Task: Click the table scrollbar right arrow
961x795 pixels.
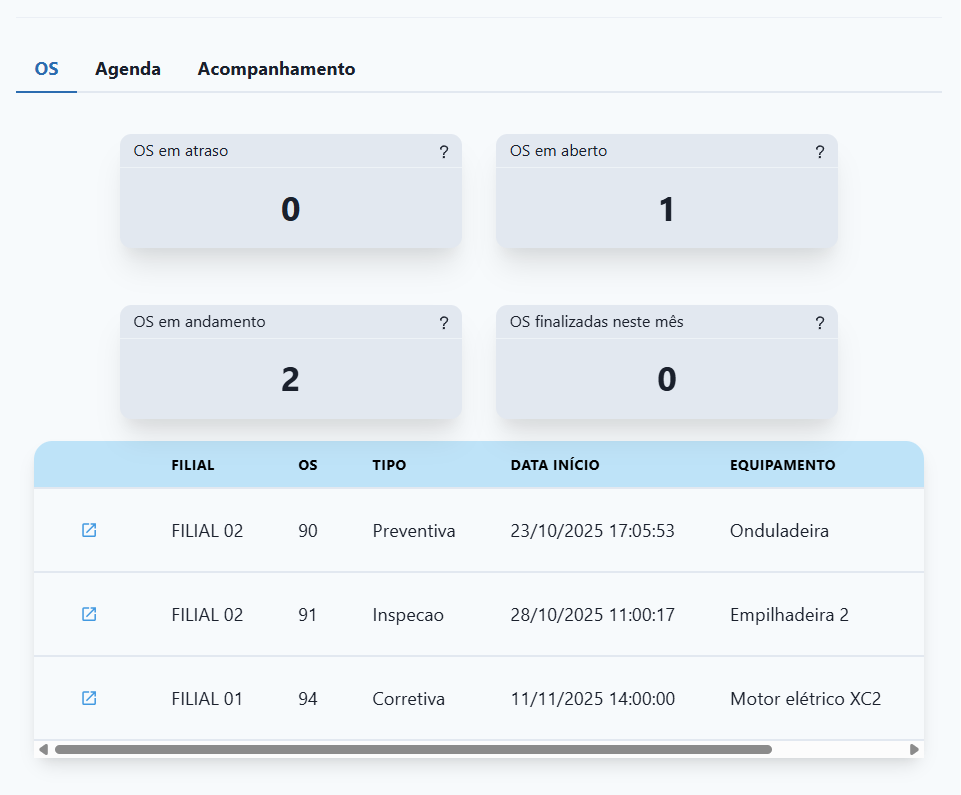Action: click(x=914, y=749)
